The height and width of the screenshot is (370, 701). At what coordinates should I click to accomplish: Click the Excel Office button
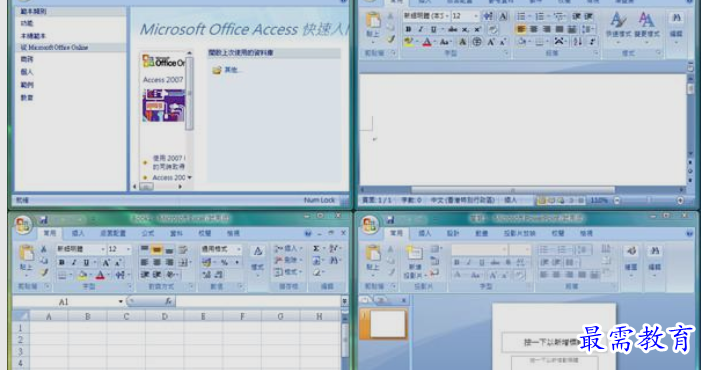pyautogui.click(x=23, y=225)
